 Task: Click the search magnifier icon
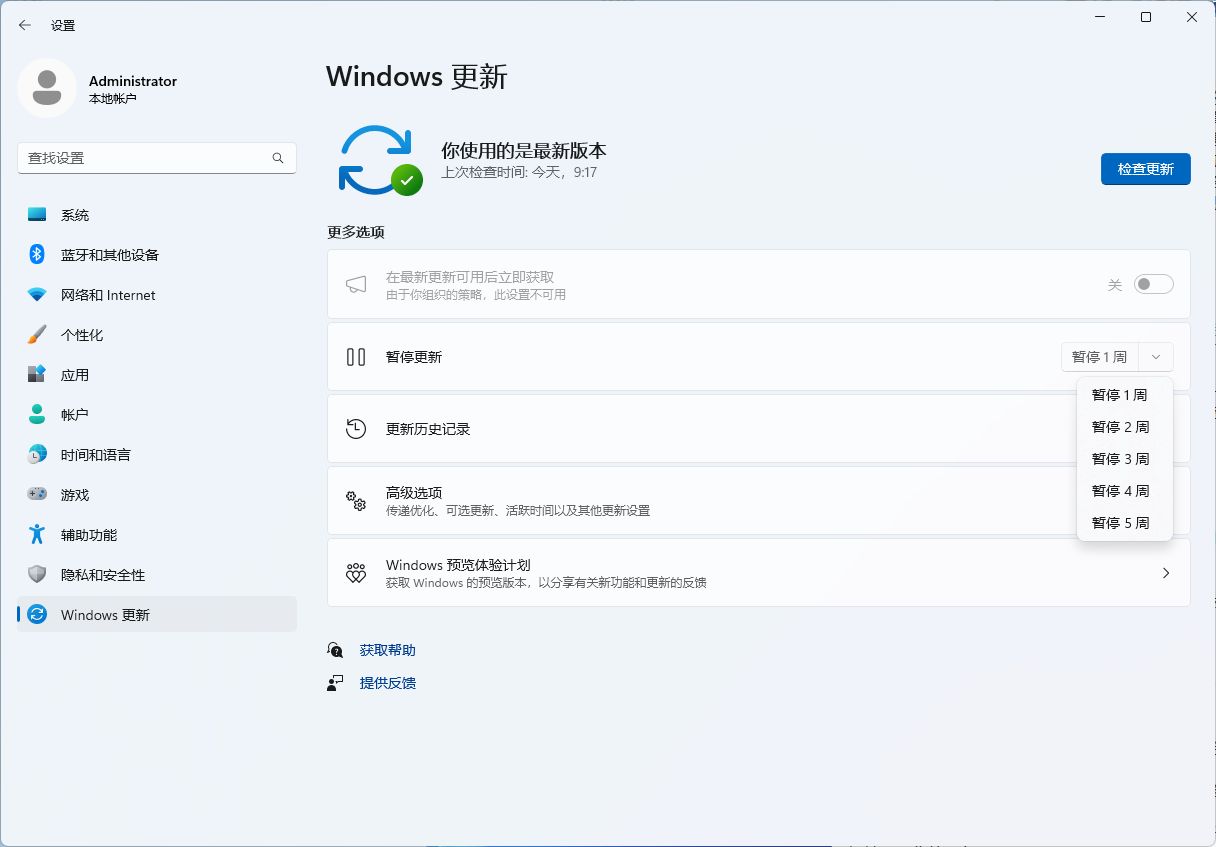click(x=278, y=158)
